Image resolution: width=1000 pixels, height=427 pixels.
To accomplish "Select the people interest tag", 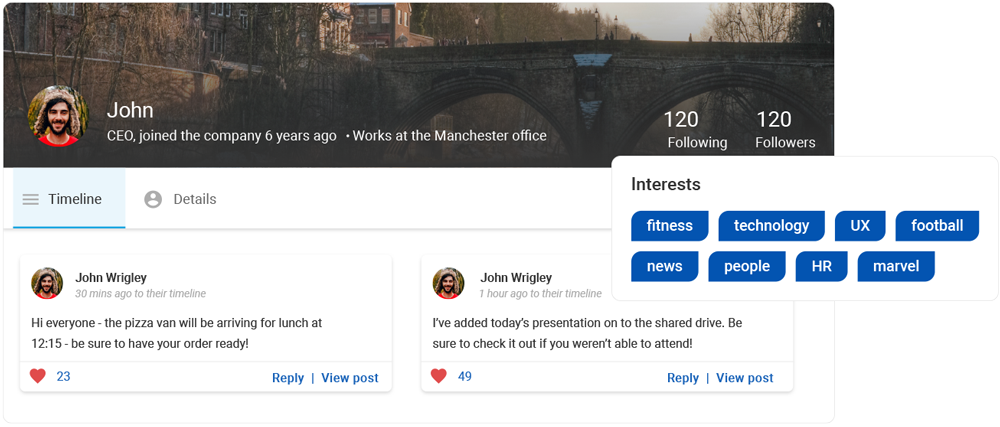I will click(x=747, y=266).
